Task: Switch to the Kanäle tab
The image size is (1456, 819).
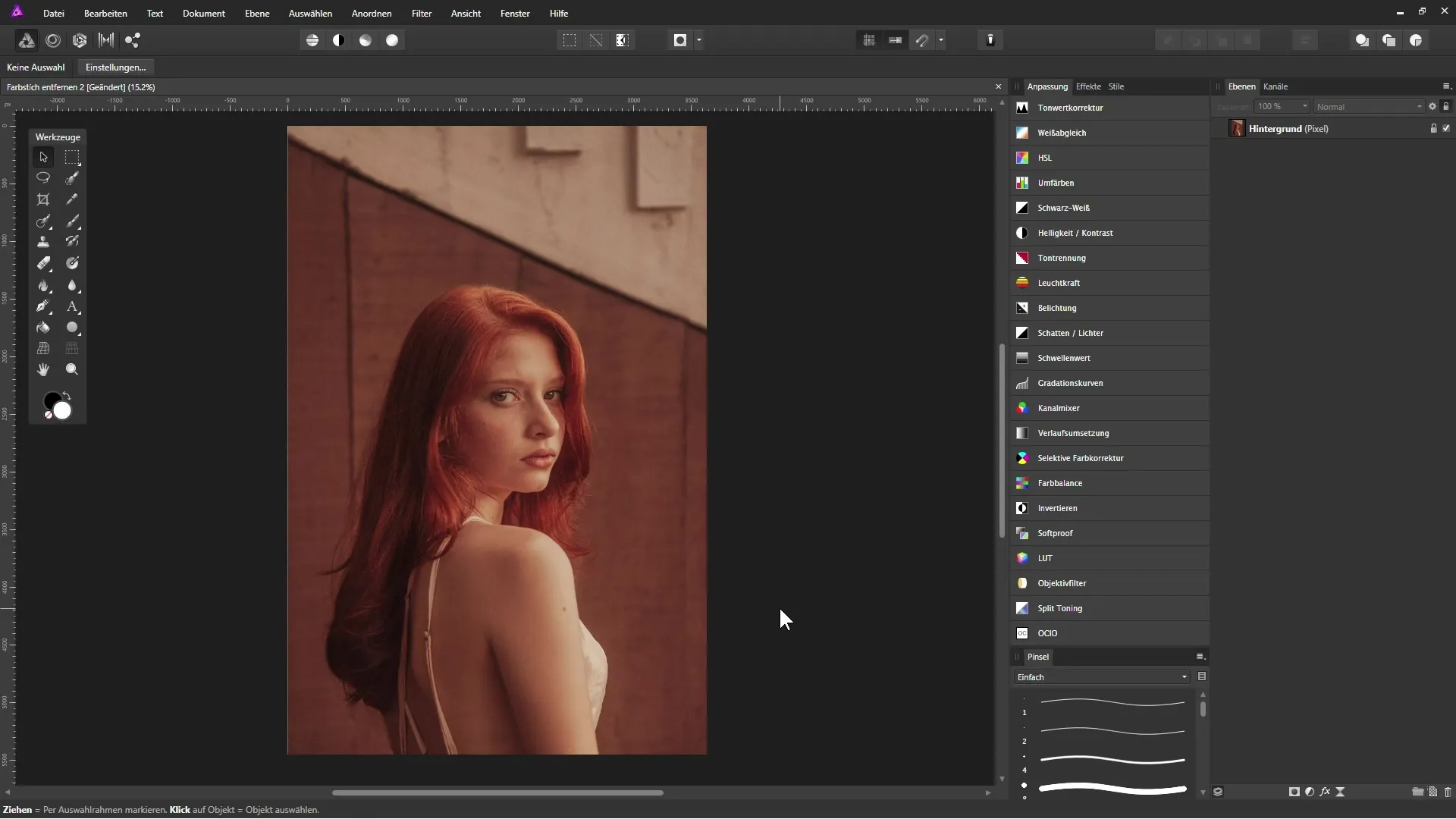Action: [1276, 86]
